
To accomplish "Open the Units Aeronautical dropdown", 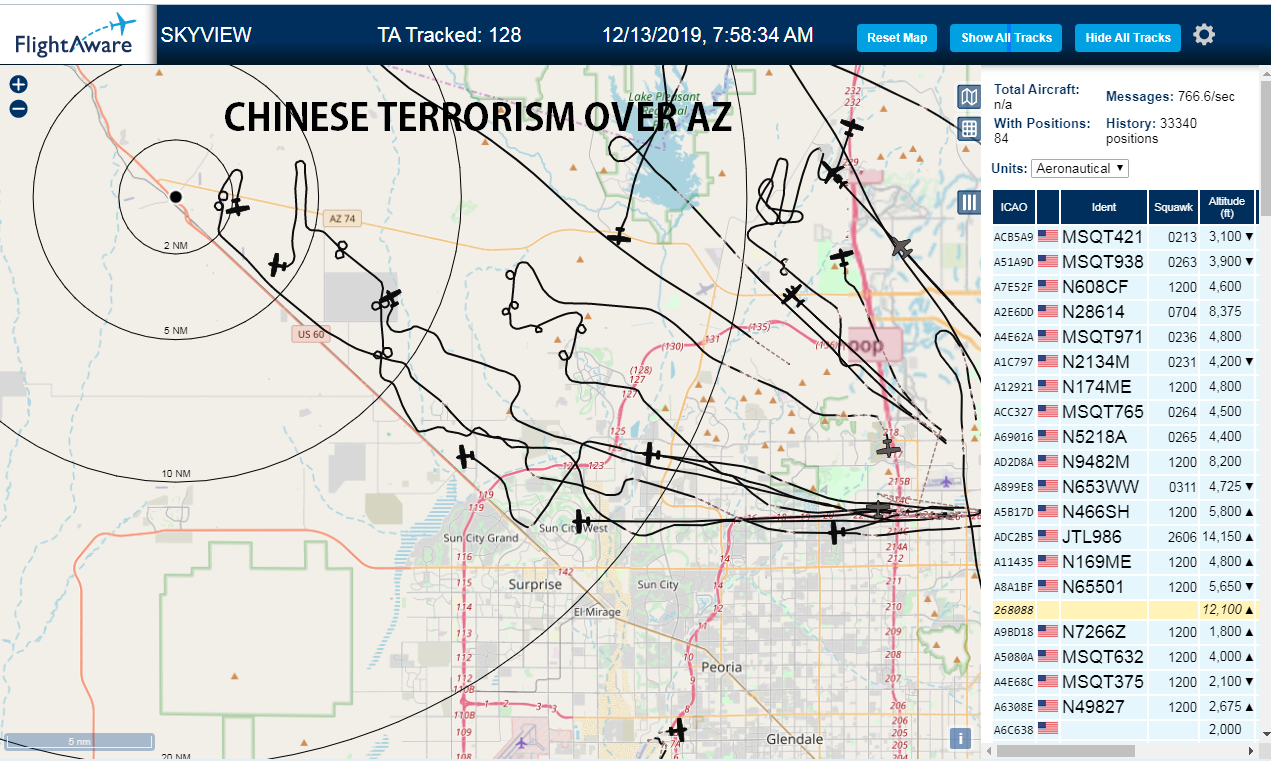I will click(1080, 168).
